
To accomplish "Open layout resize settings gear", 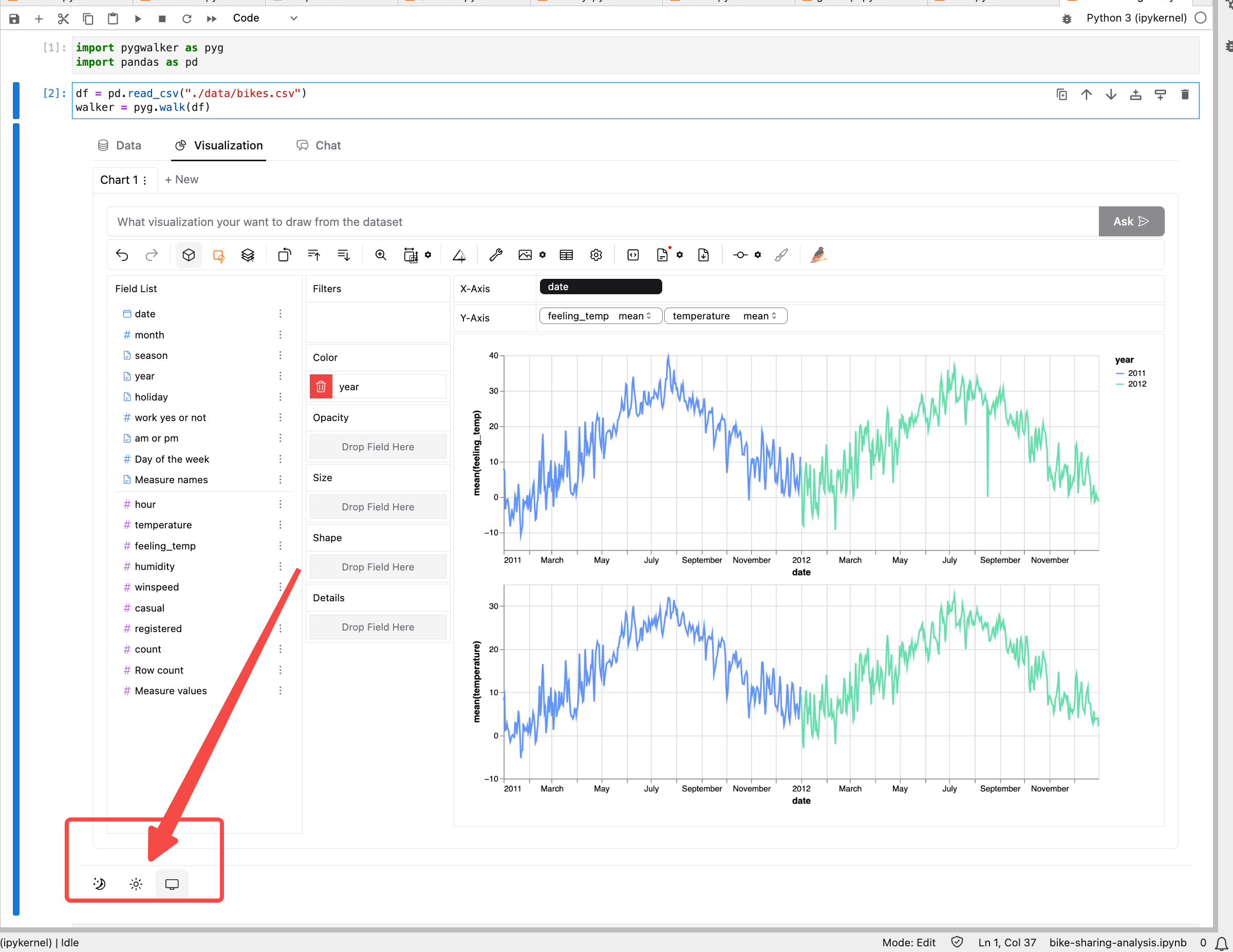I will 428,255.
